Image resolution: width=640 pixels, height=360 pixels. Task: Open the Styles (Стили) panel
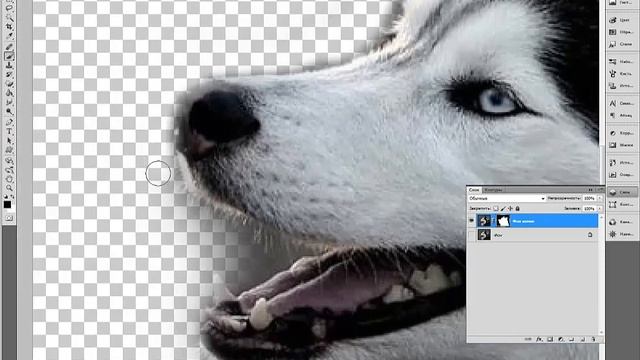point(622,44)
